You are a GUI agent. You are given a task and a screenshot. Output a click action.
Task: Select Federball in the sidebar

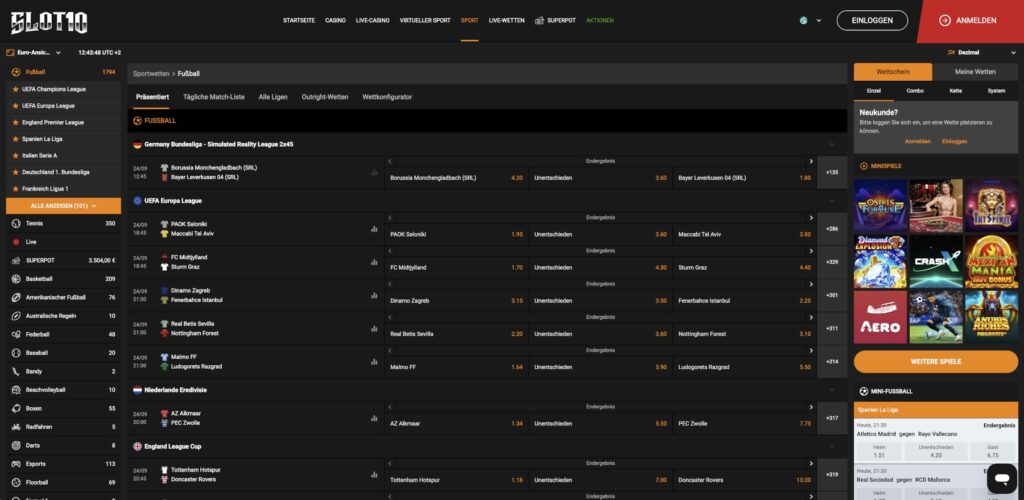[63, 334]
